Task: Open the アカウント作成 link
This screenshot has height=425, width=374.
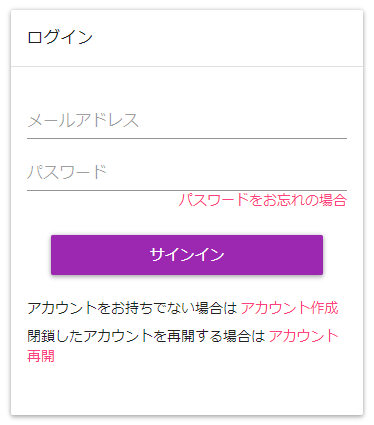Action: point(289,308)
